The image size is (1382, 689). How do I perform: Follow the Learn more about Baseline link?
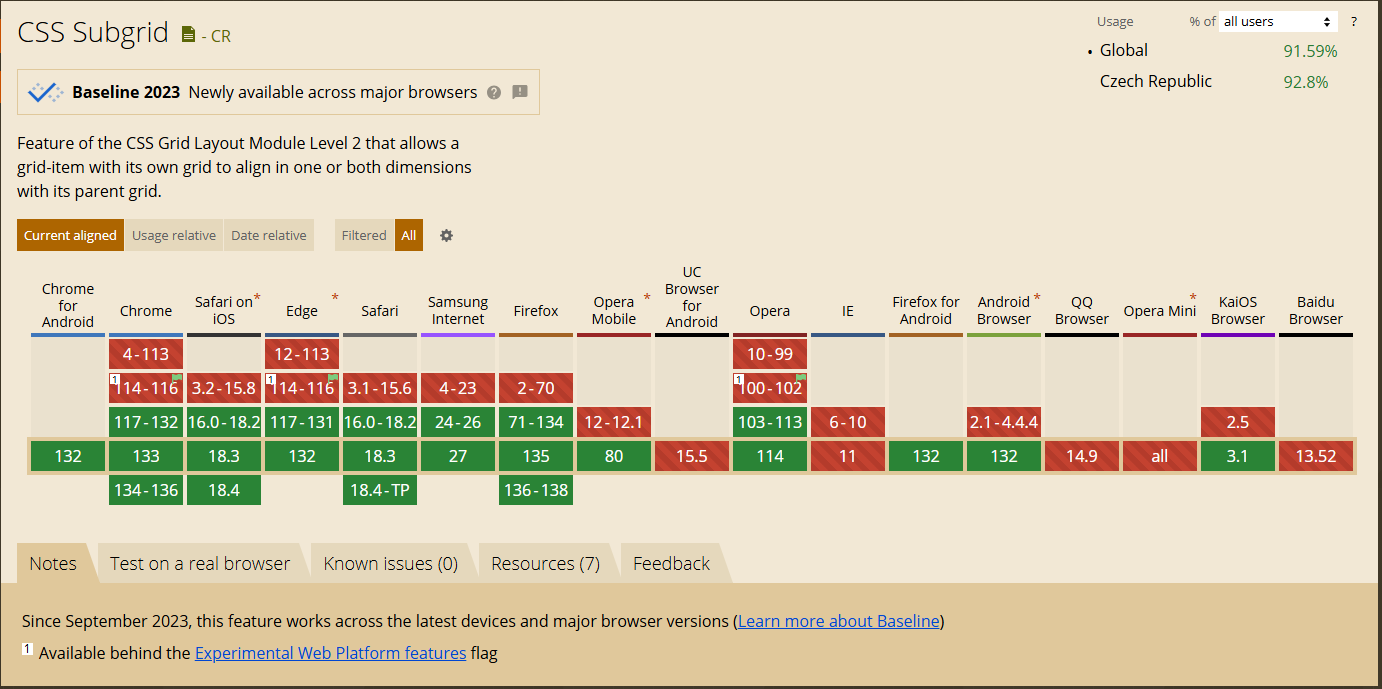[838, 620]
